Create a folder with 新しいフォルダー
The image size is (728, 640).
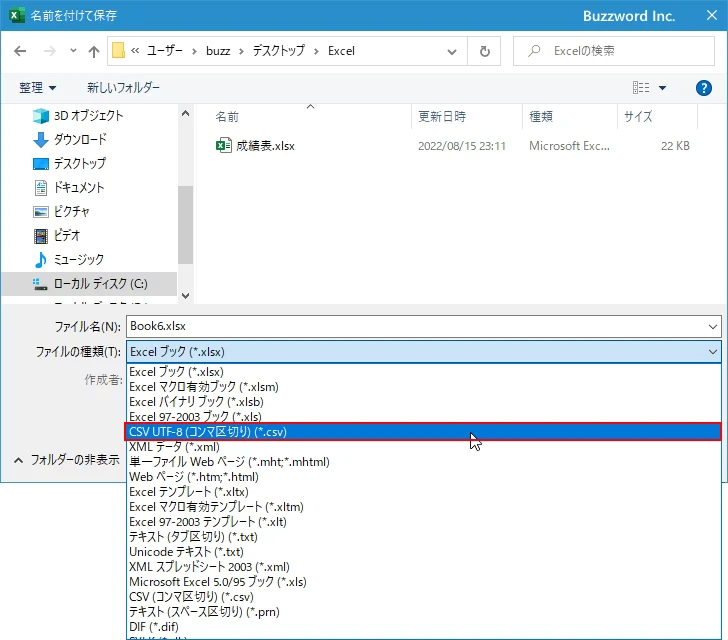pyautogui.click(x=123, y=88)
